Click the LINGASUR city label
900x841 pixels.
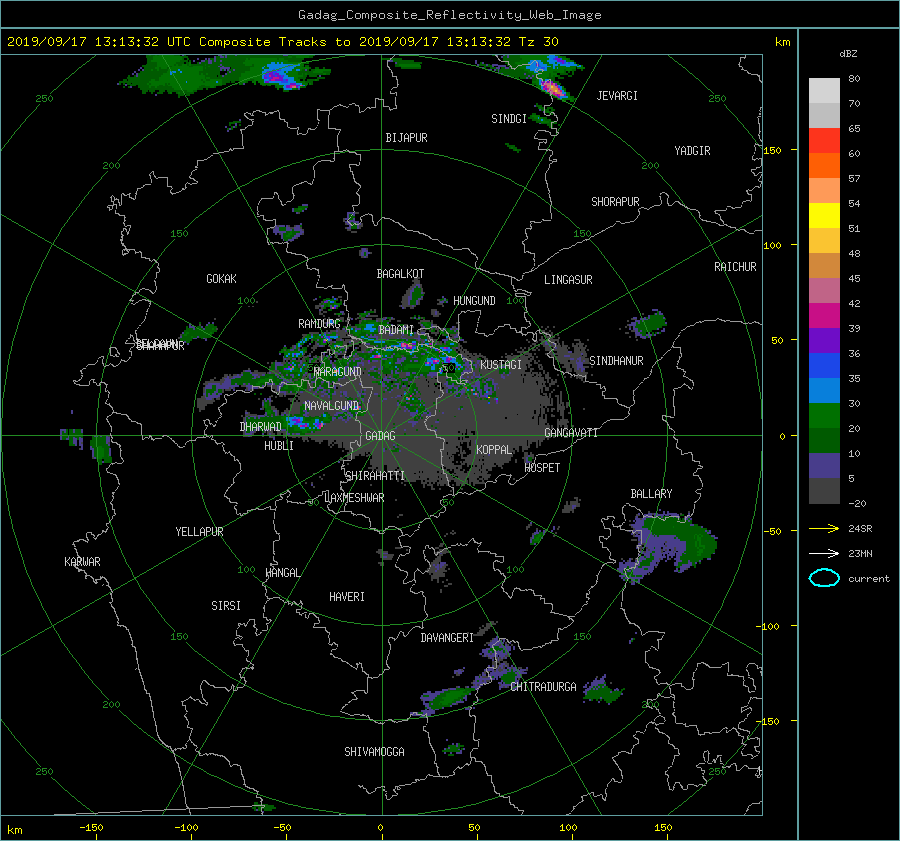(568, 280)
